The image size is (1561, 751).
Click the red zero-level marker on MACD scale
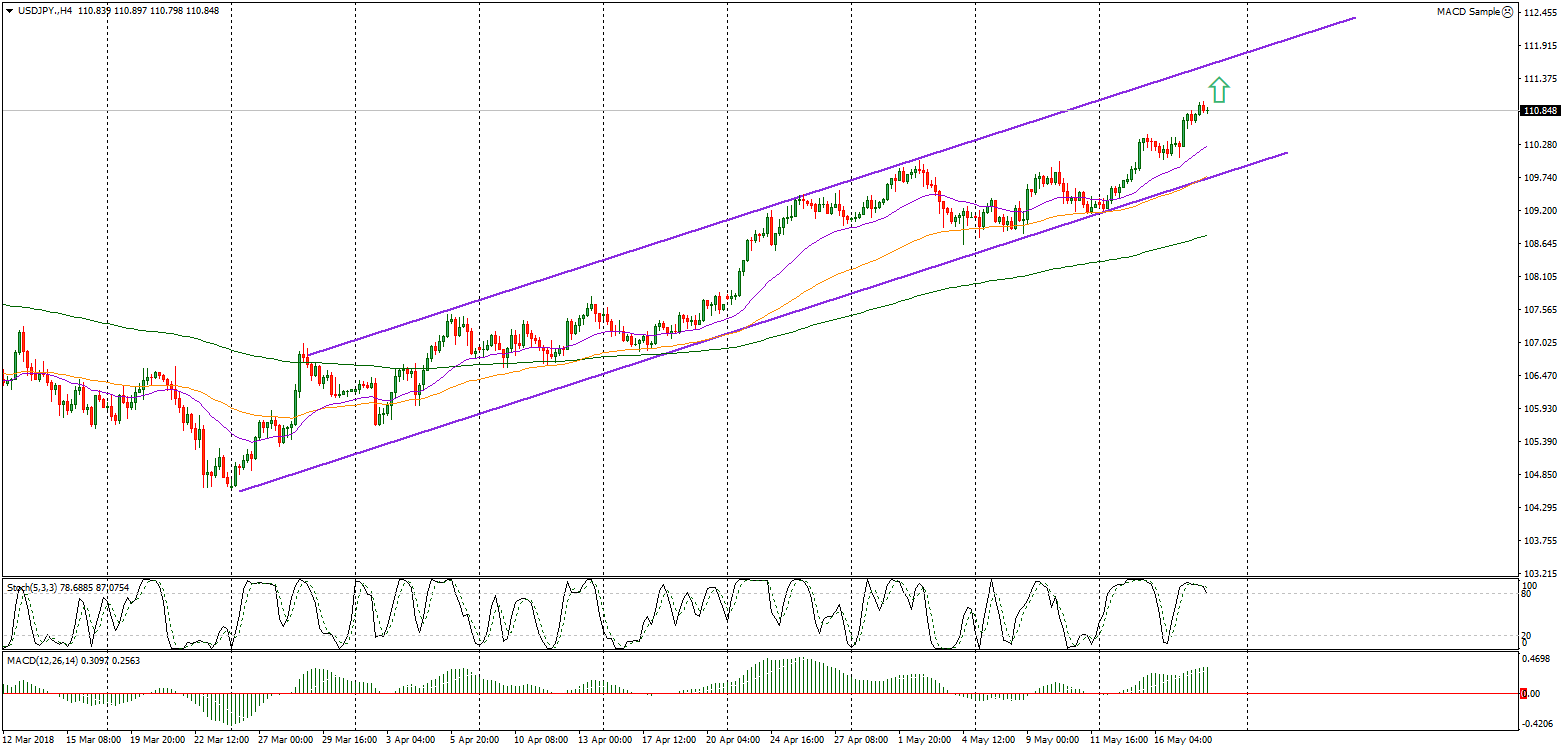click(x=1523, y=693)
